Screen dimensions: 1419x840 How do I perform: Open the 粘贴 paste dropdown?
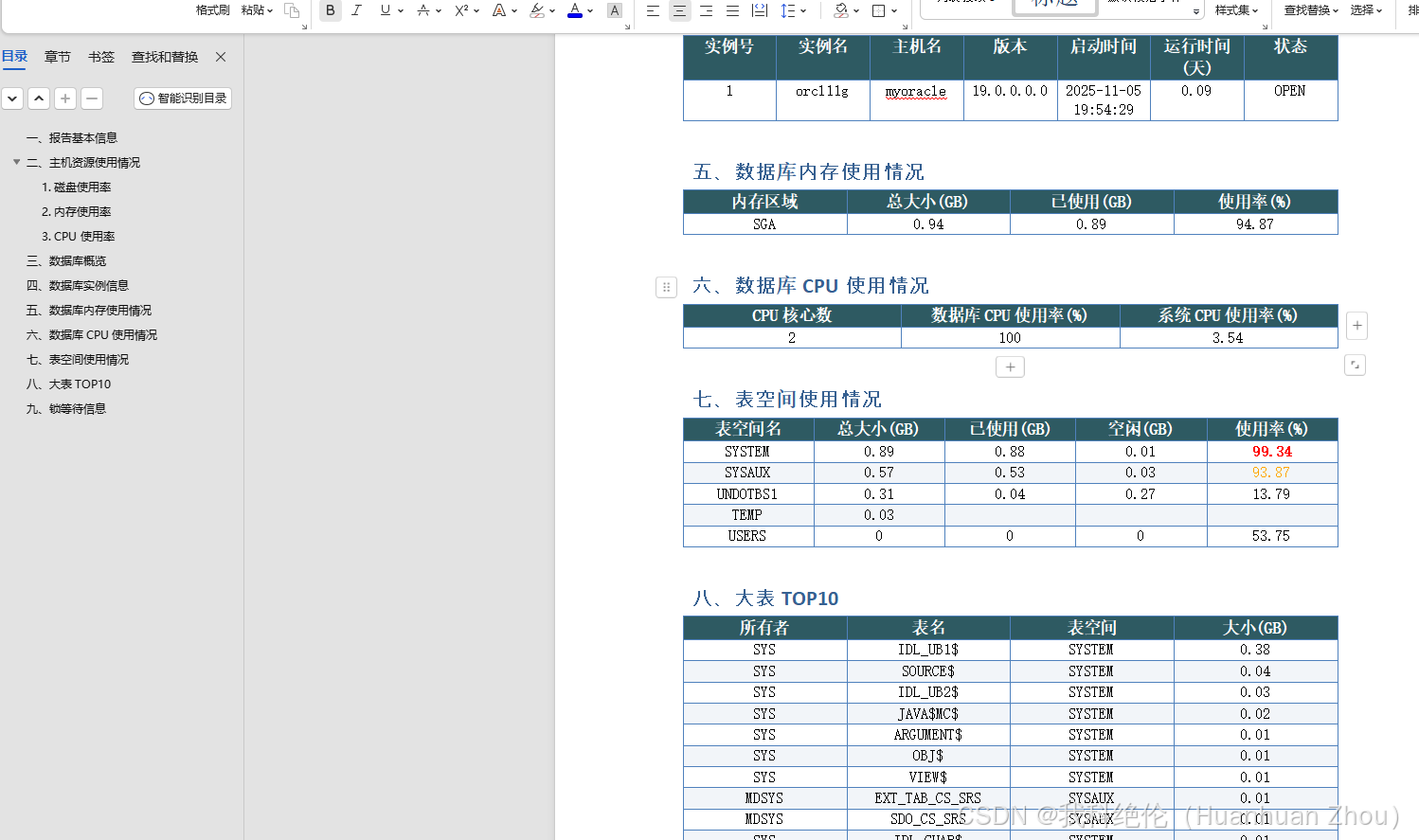coord(257,10)
